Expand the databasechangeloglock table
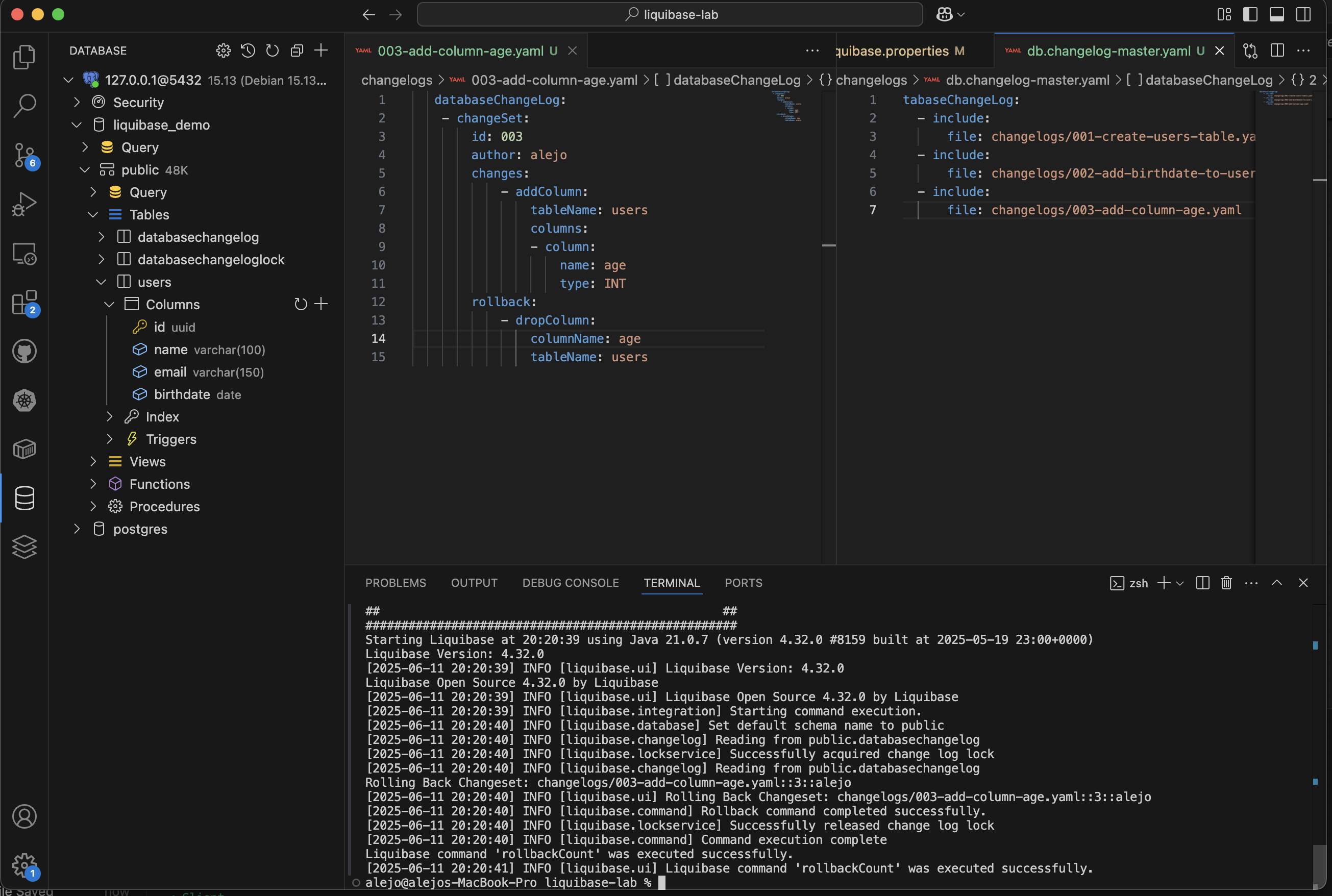 pyautogui.click(x=101, y=259)
